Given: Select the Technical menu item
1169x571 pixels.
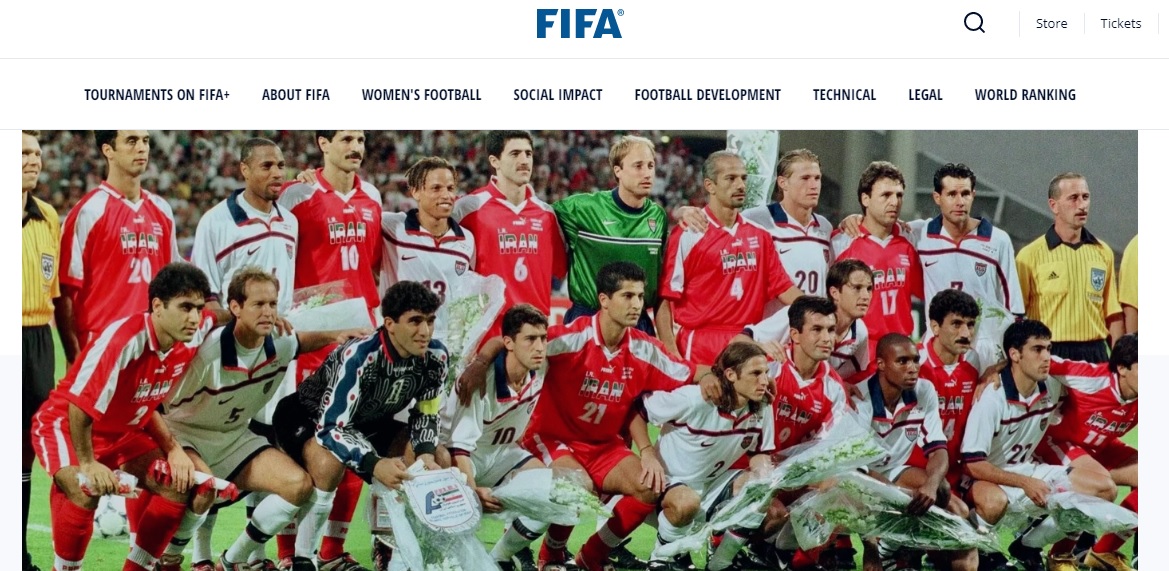Looking at the screenshot, I should 844,95.
